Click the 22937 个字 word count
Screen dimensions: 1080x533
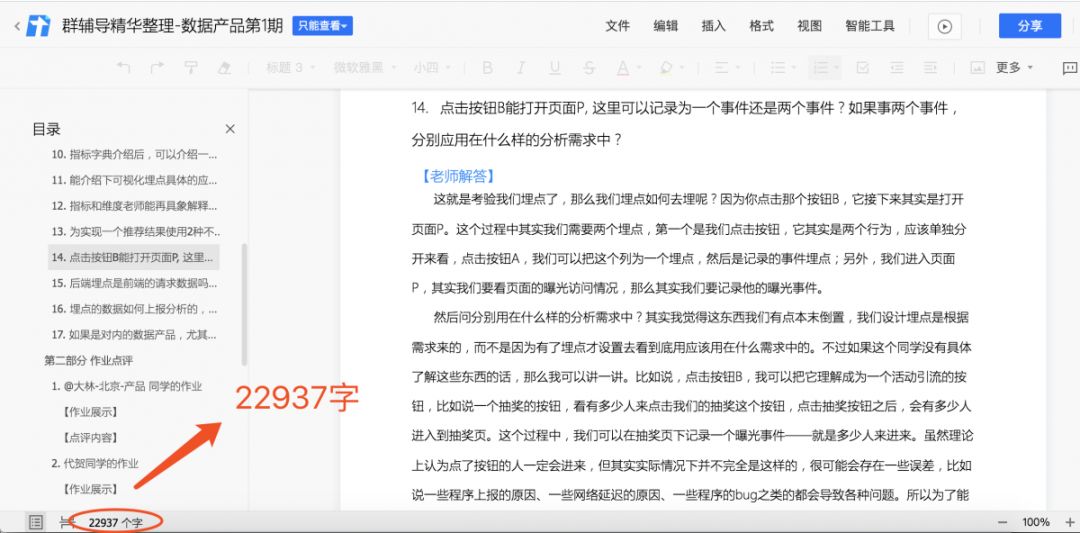coord(116,523)
